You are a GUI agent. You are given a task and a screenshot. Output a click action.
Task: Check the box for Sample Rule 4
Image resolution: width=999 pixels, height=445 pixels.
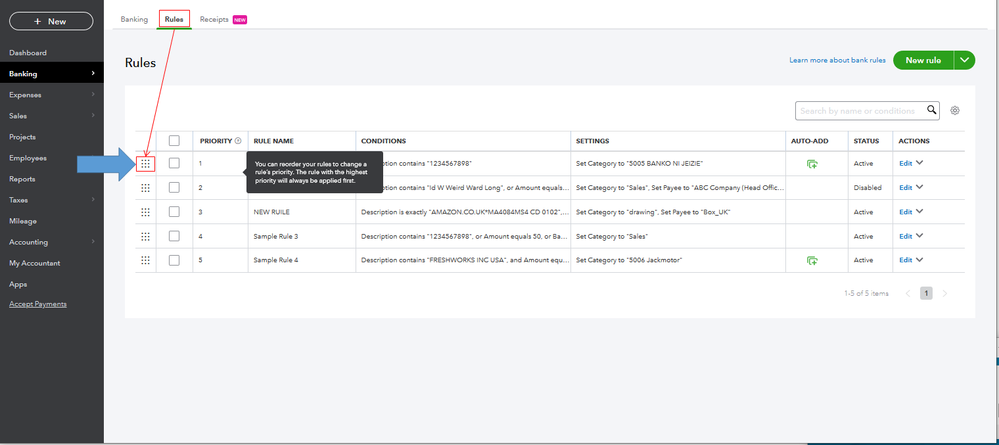click(174, 260)
